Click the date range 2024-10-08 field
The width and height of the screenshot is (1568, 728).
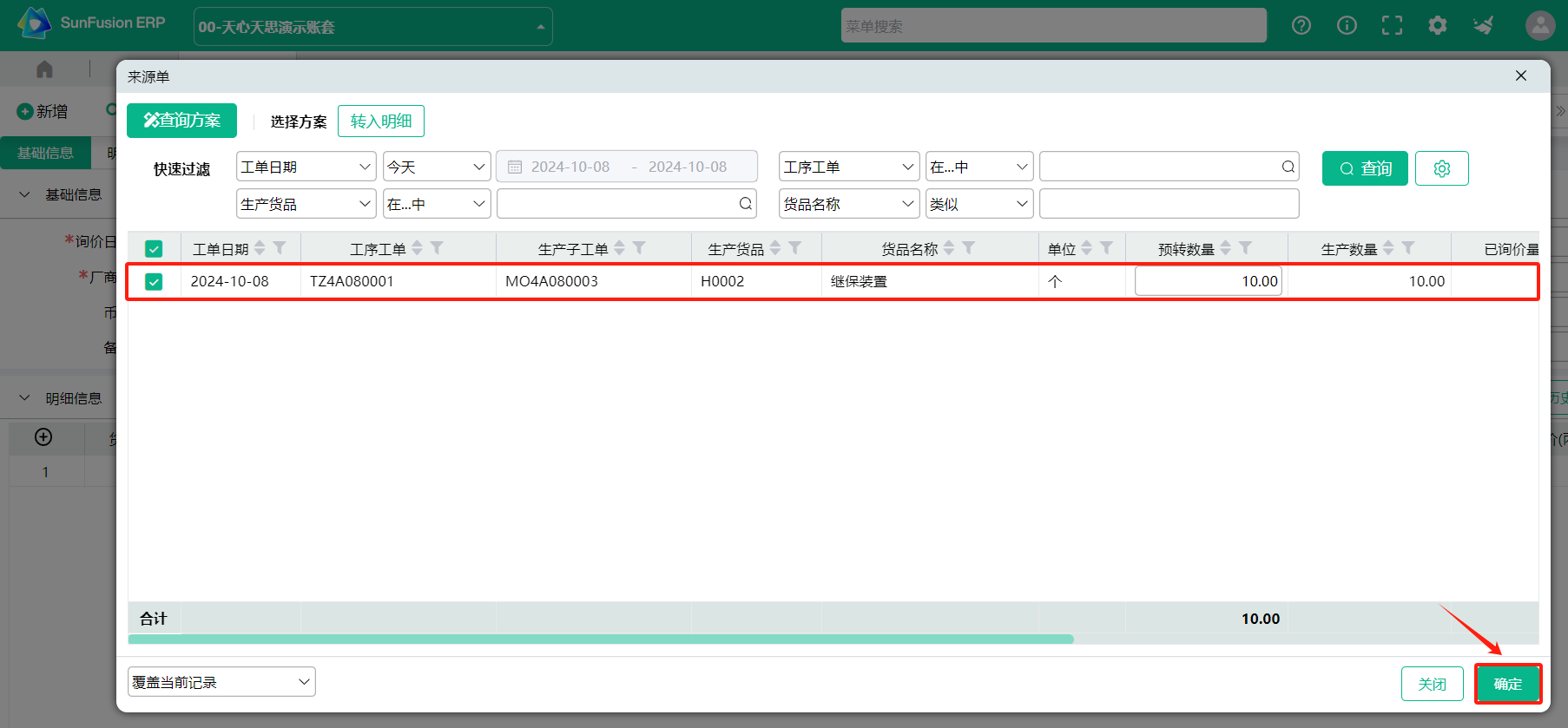coord(627,167)
